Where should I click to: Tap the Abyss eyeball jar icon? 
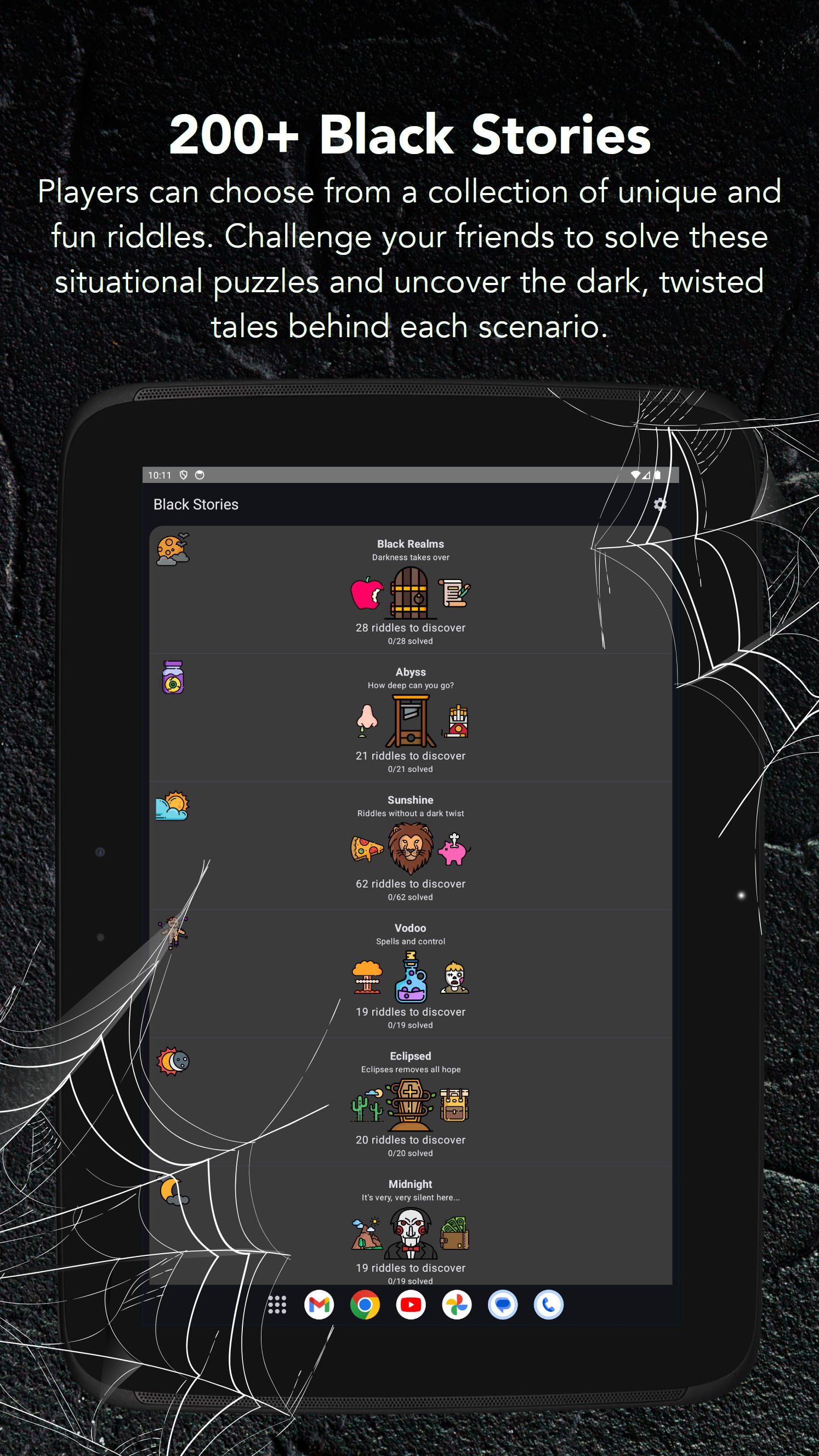pyautogui.click(x=173, y=677)
